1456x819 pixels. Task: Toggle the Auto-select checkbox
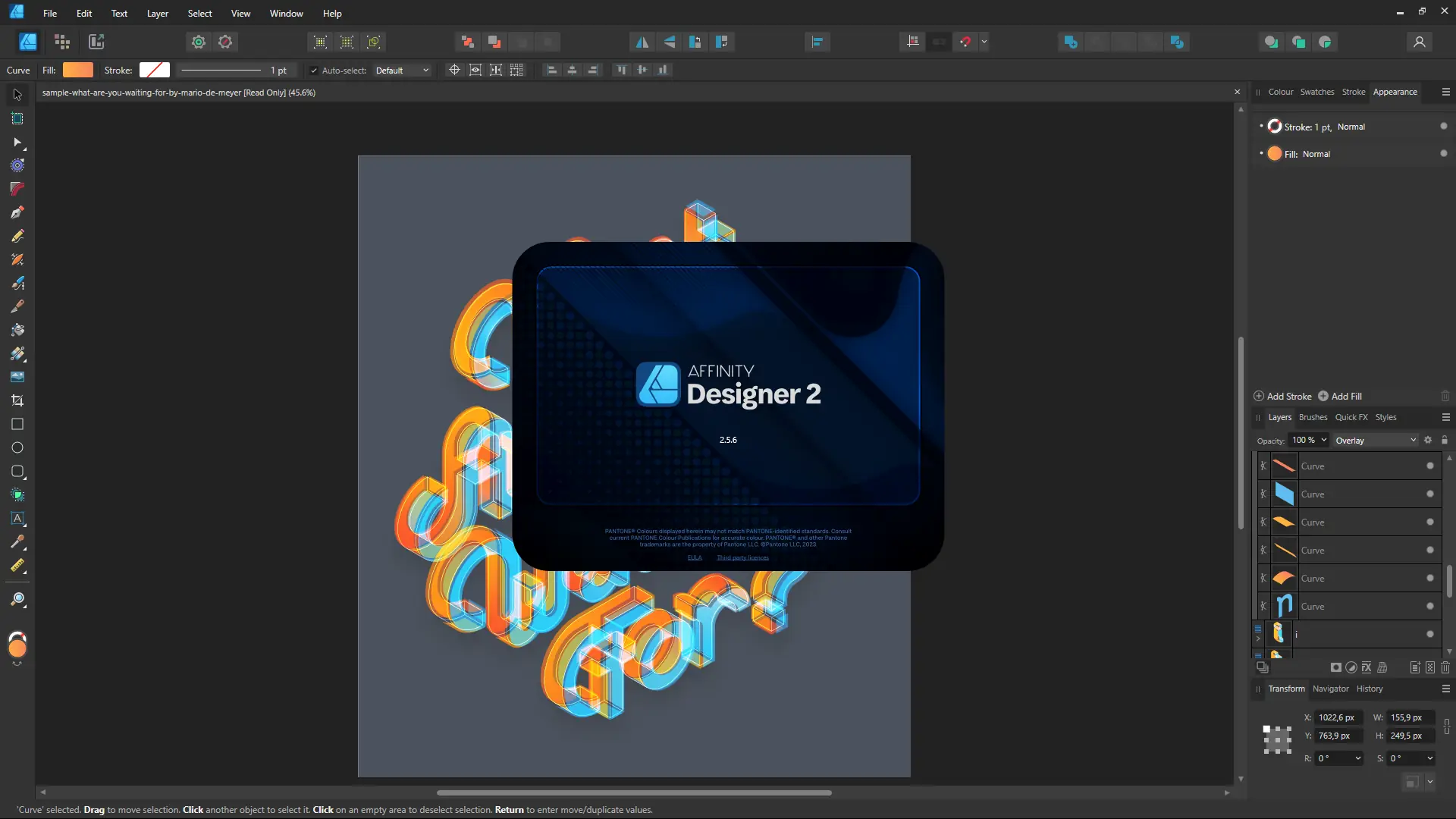[314, 71]
